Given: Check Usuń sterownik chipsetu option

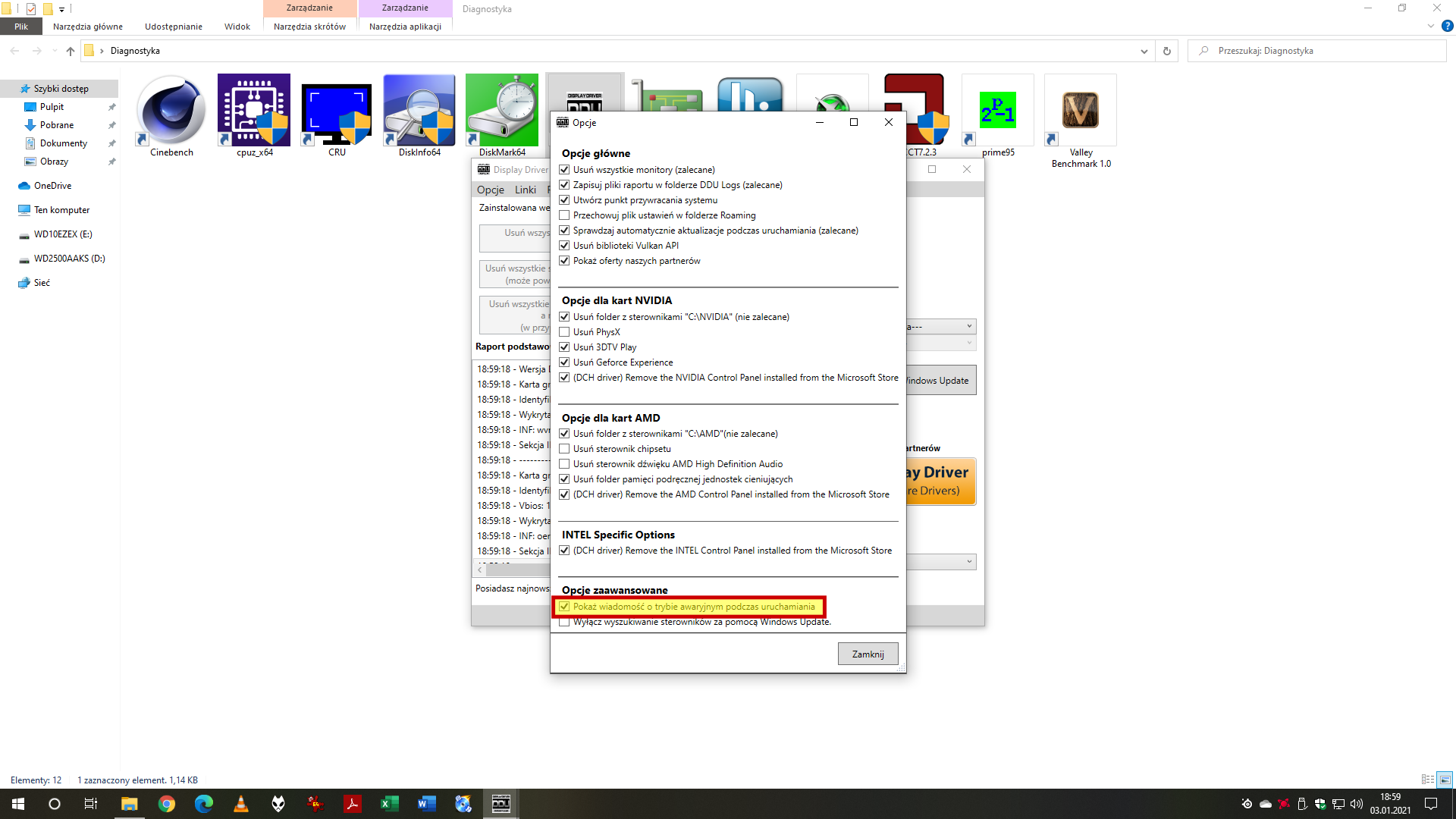Looking at the screenshot, I should (564, 449).
